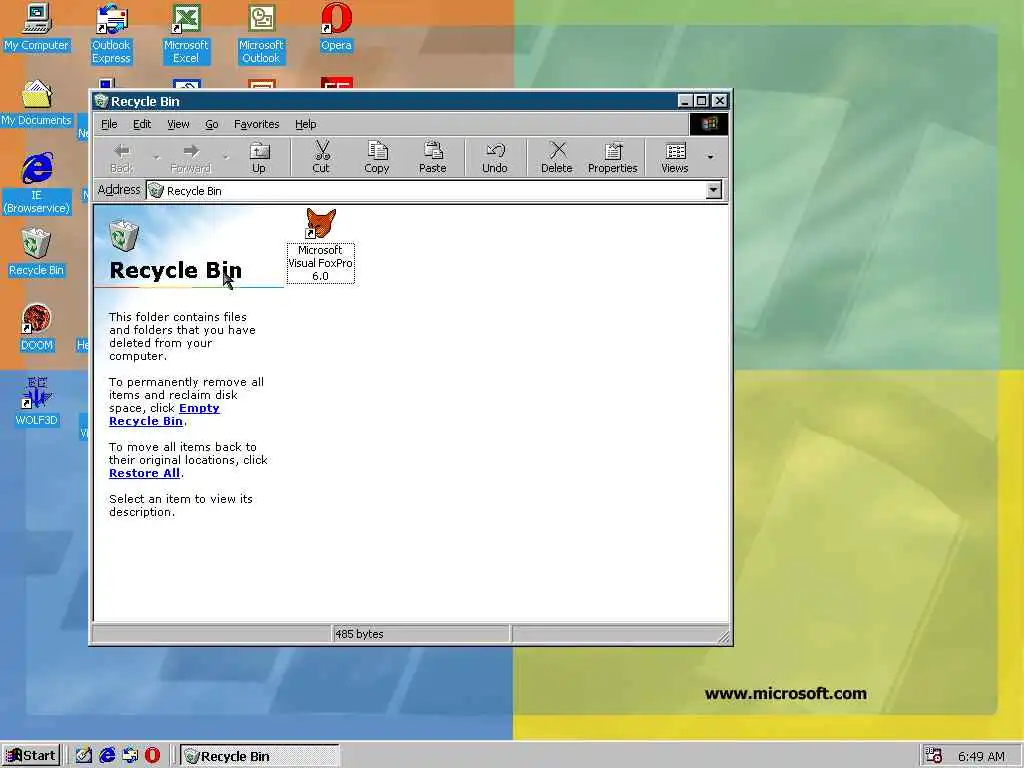Open the File menu

pos(109,124)
